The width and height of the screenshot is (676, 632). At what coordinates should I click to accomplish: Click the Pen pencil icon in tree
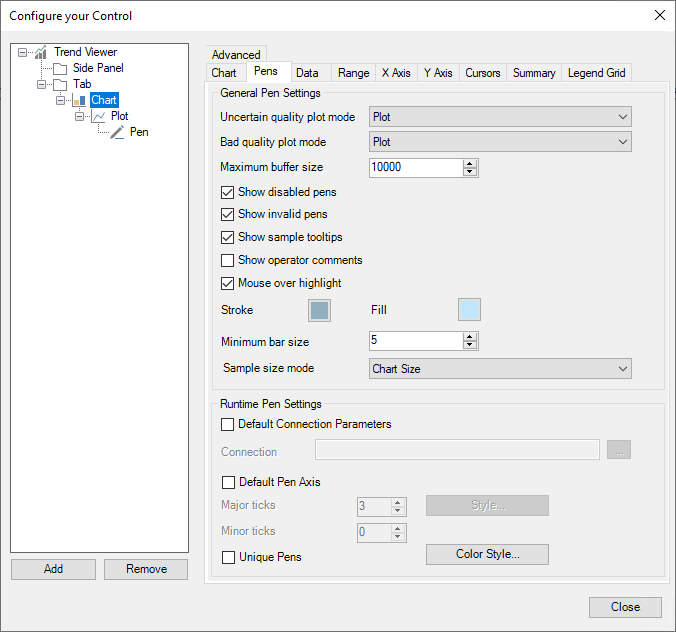click(x=117, y=132)
